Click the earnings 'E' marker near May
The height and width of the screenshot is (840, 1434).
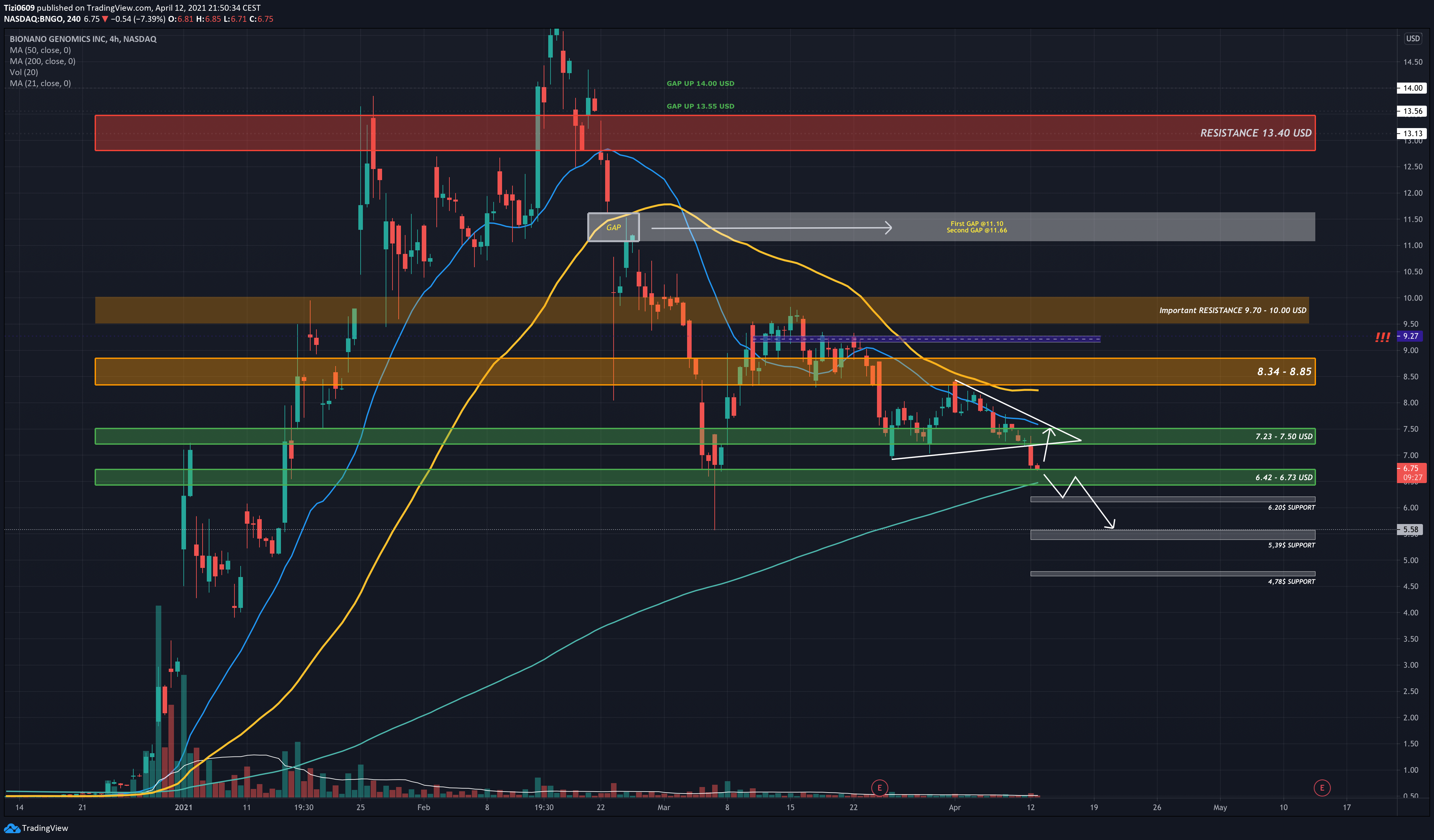point(1321,788)
